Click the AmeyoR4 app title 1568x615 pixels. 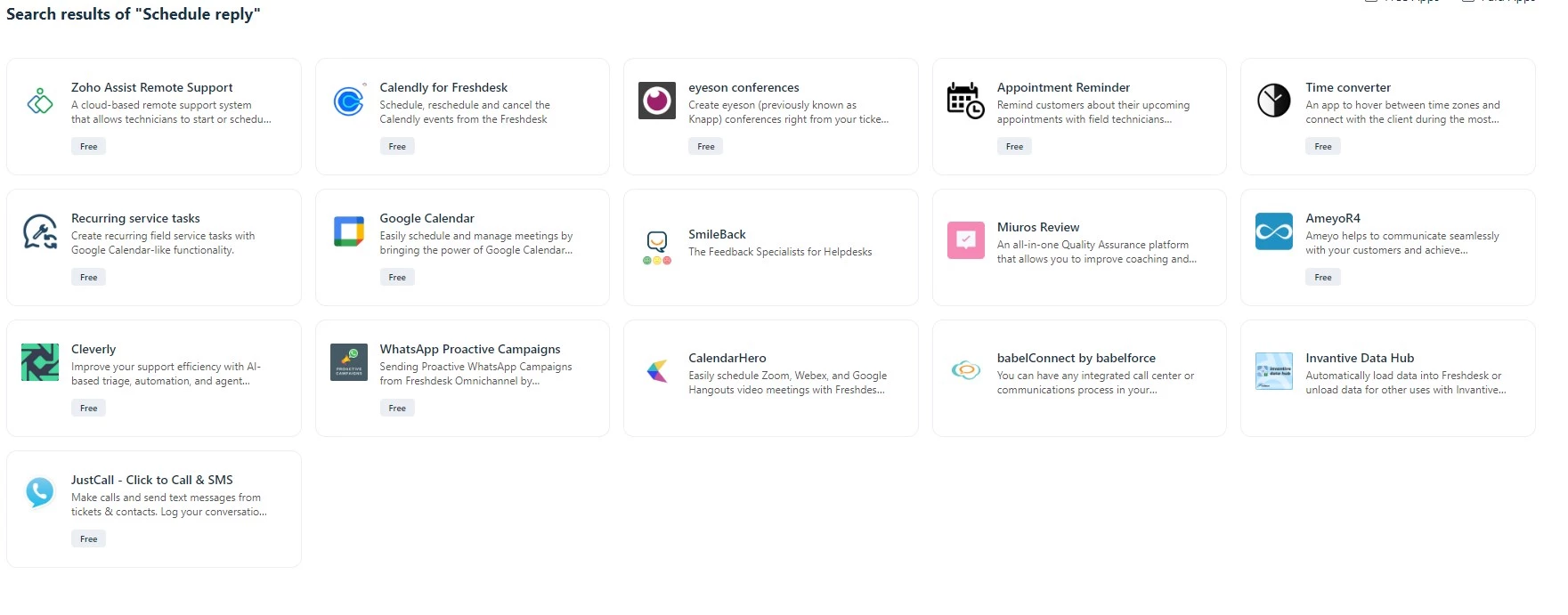tap(1333, 218)
